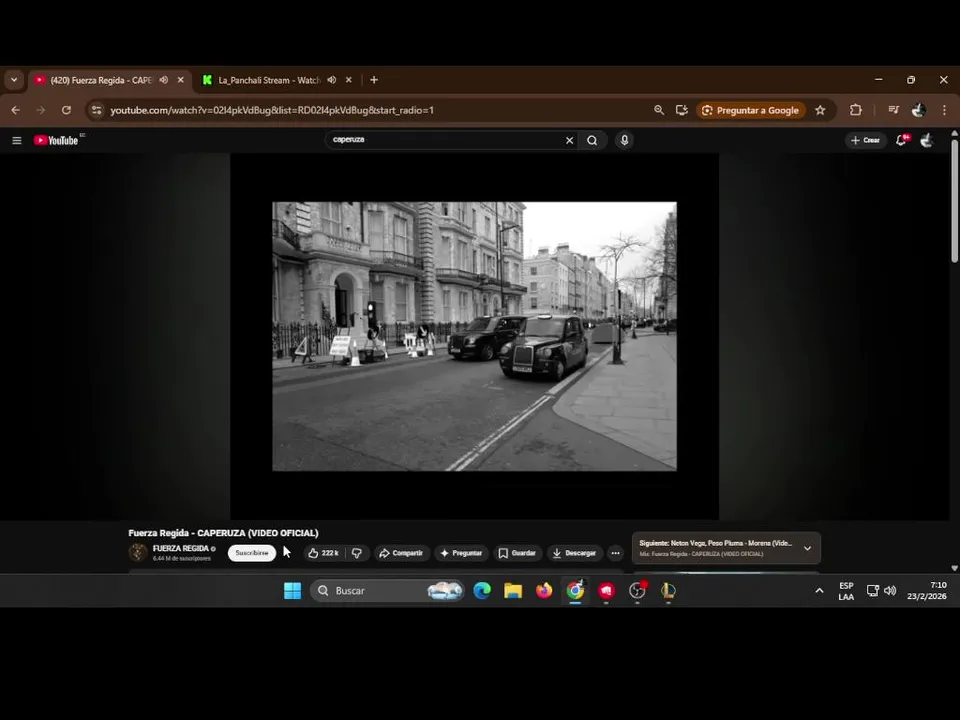Open File Explorer from the taskbar
Image resolution: width=960 pixels, height=720 pixels.
513,591
